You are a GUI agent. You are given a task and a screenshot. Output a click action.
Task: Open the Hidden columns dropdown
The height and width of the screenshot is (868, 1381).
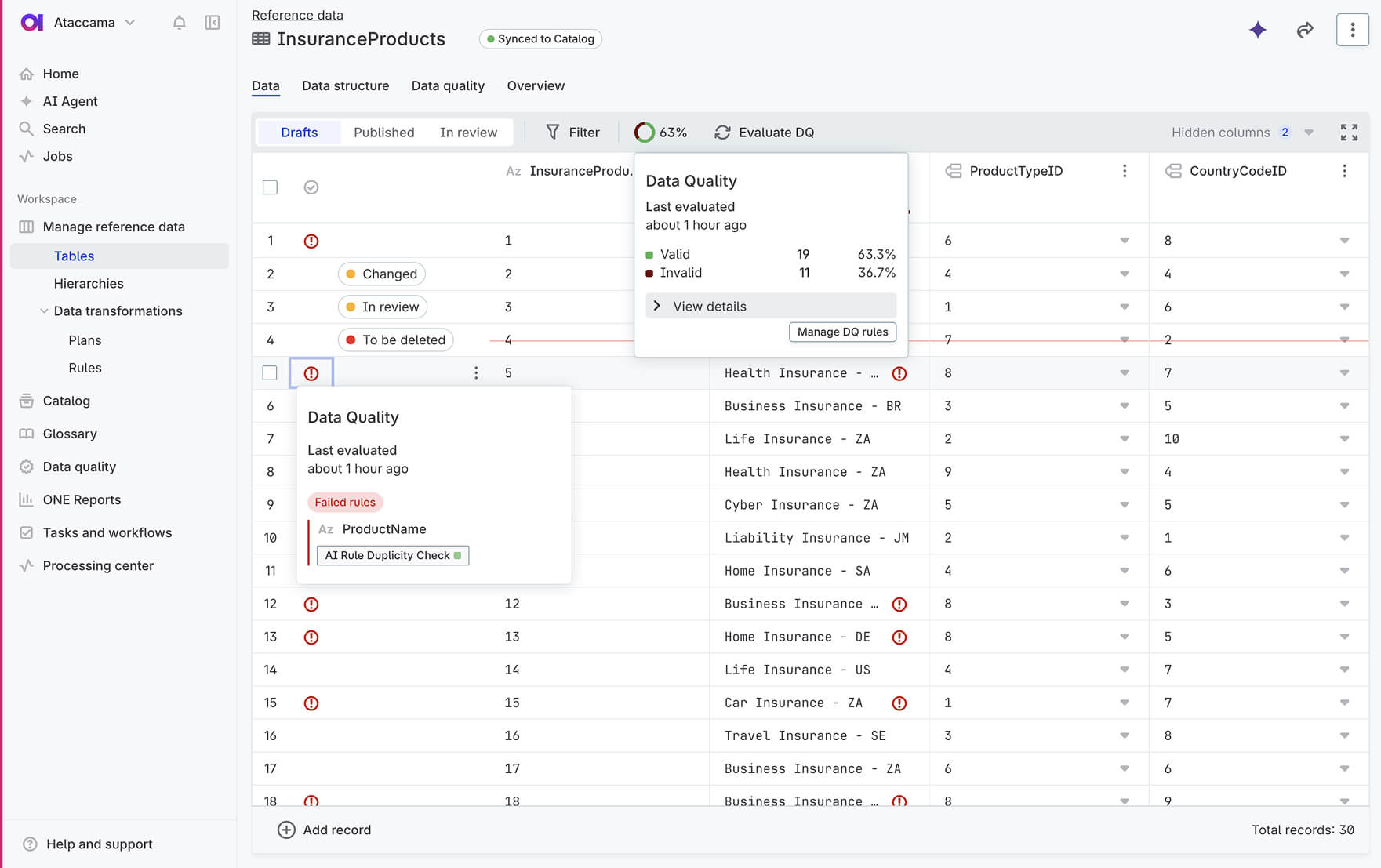click(x=1308, y=132)
